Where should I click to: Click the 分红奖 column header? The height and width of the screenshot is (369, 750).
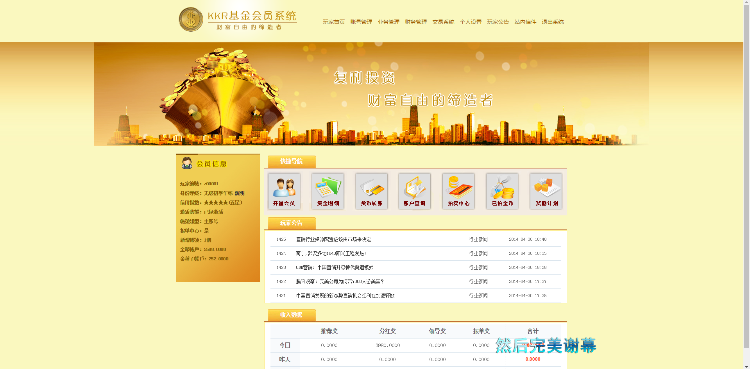[387, 331]
